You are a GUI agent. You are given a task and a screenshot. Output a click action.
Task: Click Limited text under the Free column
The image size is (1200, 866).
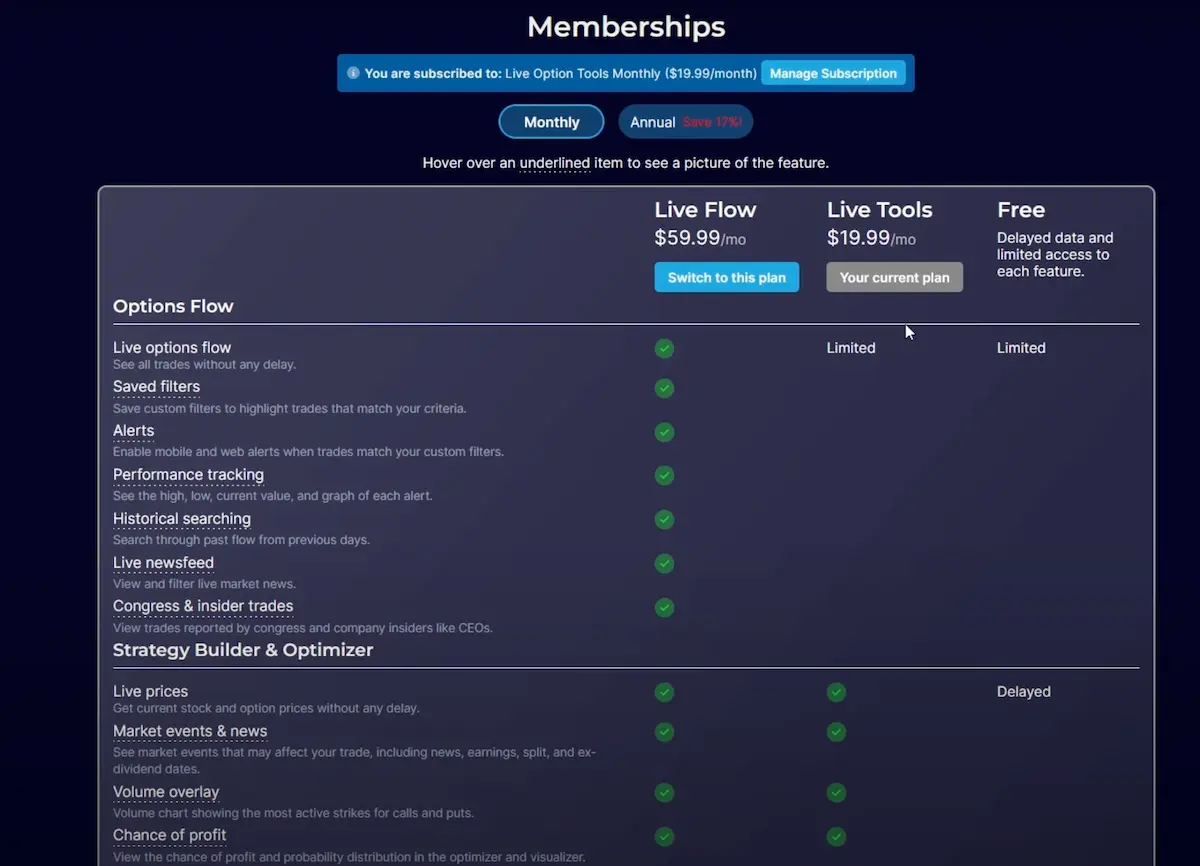click(1021, 348)
